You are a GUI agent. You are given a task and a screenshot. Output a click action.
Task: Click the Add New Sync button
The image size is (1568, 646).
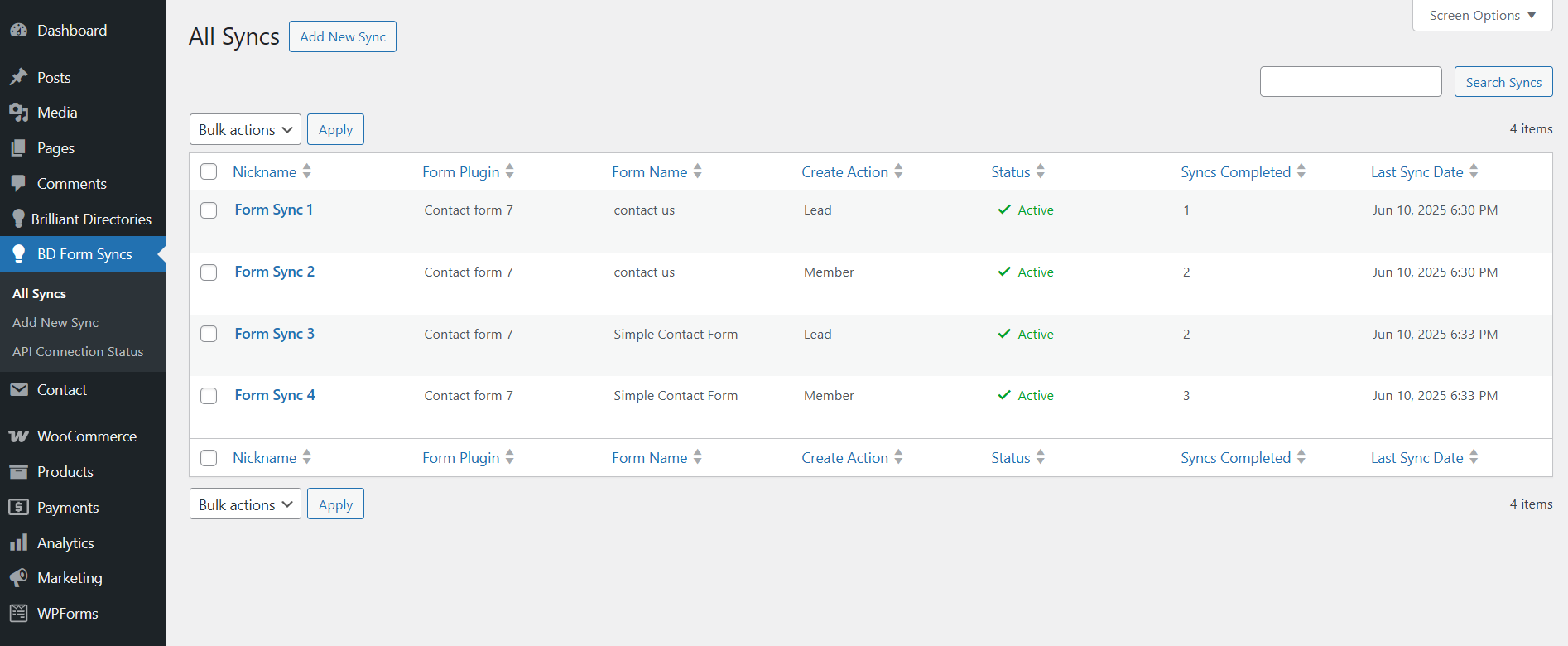tap(343, 36)
